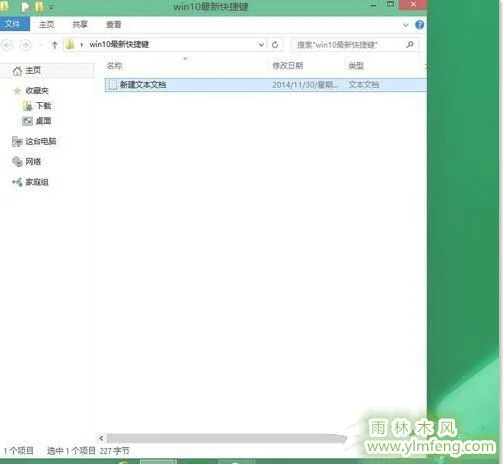The height and width of the screenshot is (464, 503).
Task: Switch to the 共享 ribbon tab
Action: coord(80,24)
